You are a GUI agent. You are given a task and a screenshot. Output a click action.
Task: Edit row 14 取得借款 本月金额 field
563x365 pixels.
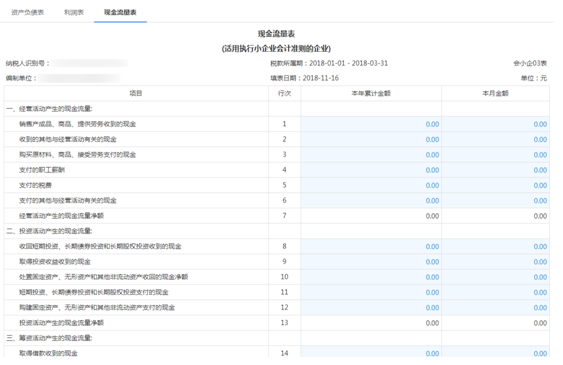tap(495, 352)
